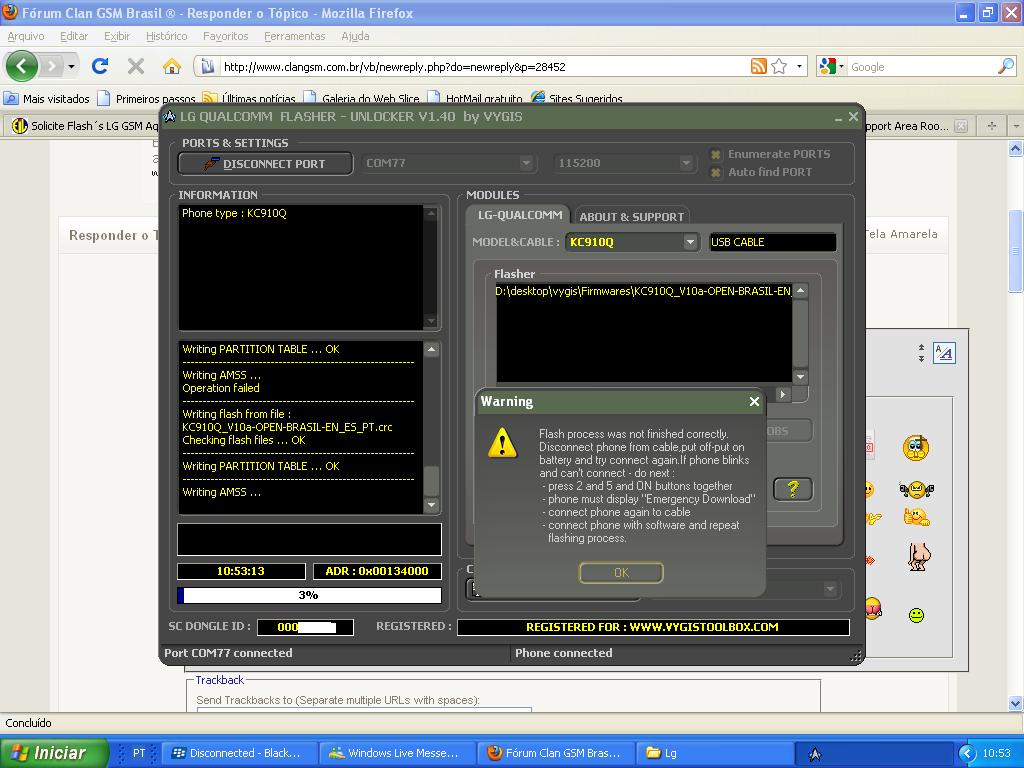1024x768 pixels.
Task: Click the Iniciar start button
Action: [x=55, y=753]
